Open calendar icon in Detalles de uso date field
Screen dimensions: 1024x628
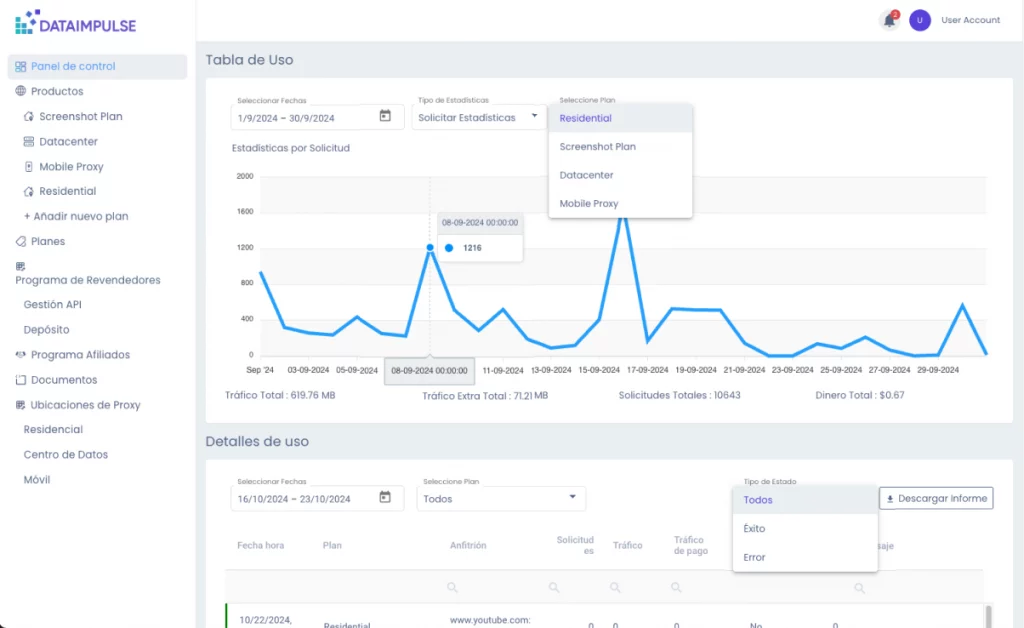point(385,498)
